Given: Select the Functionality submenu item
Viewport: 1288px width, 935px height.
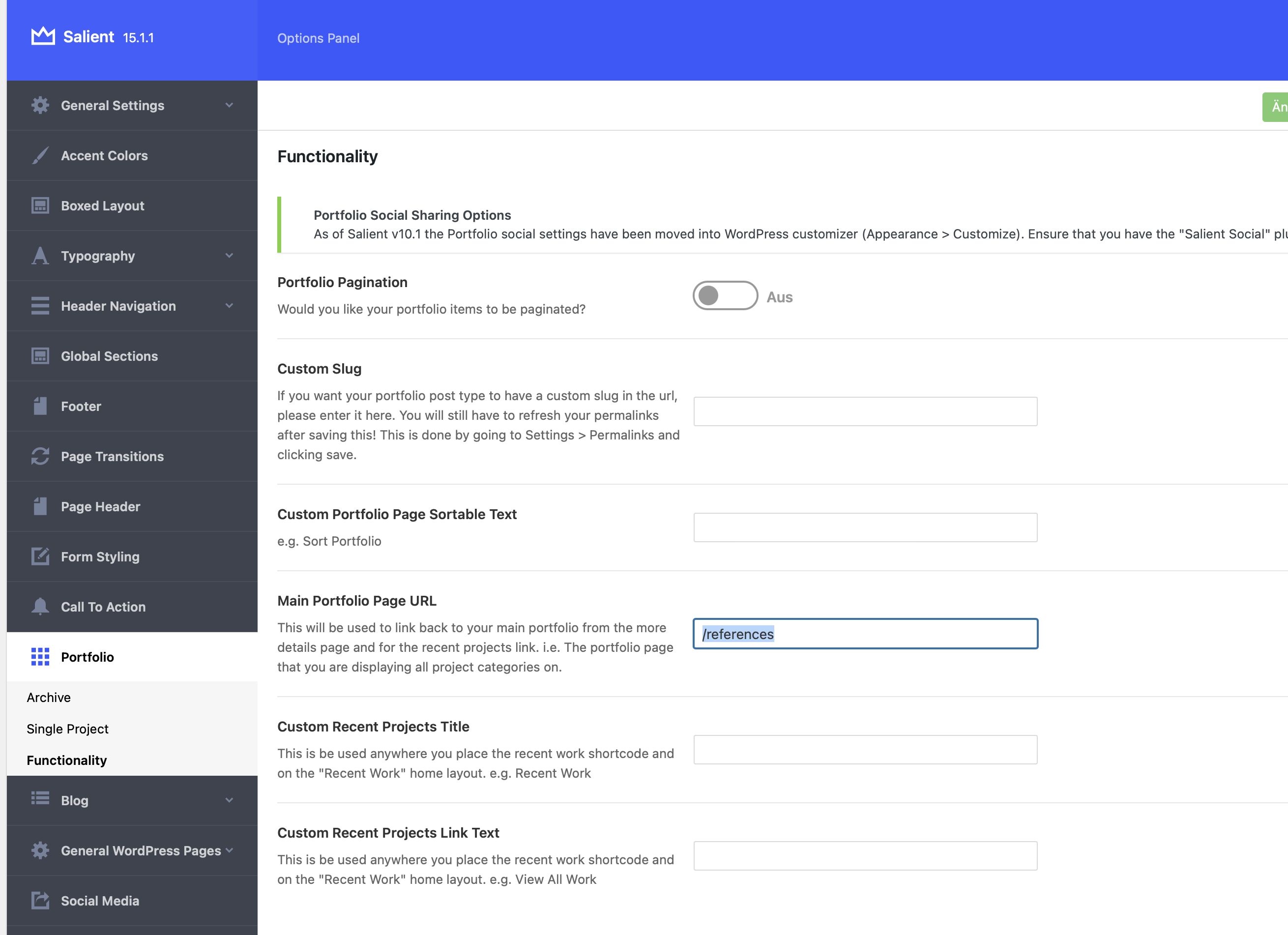Looking at the screenshot, I should (66, 760).
